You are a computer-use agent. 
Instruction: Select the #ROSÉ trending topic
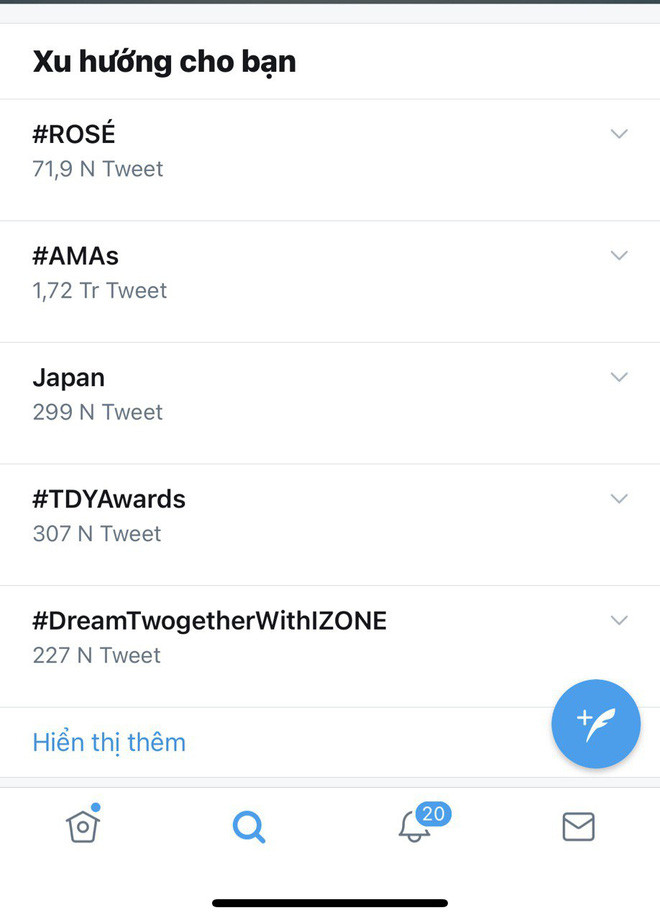pyautogui.click(x=74, y=133)
